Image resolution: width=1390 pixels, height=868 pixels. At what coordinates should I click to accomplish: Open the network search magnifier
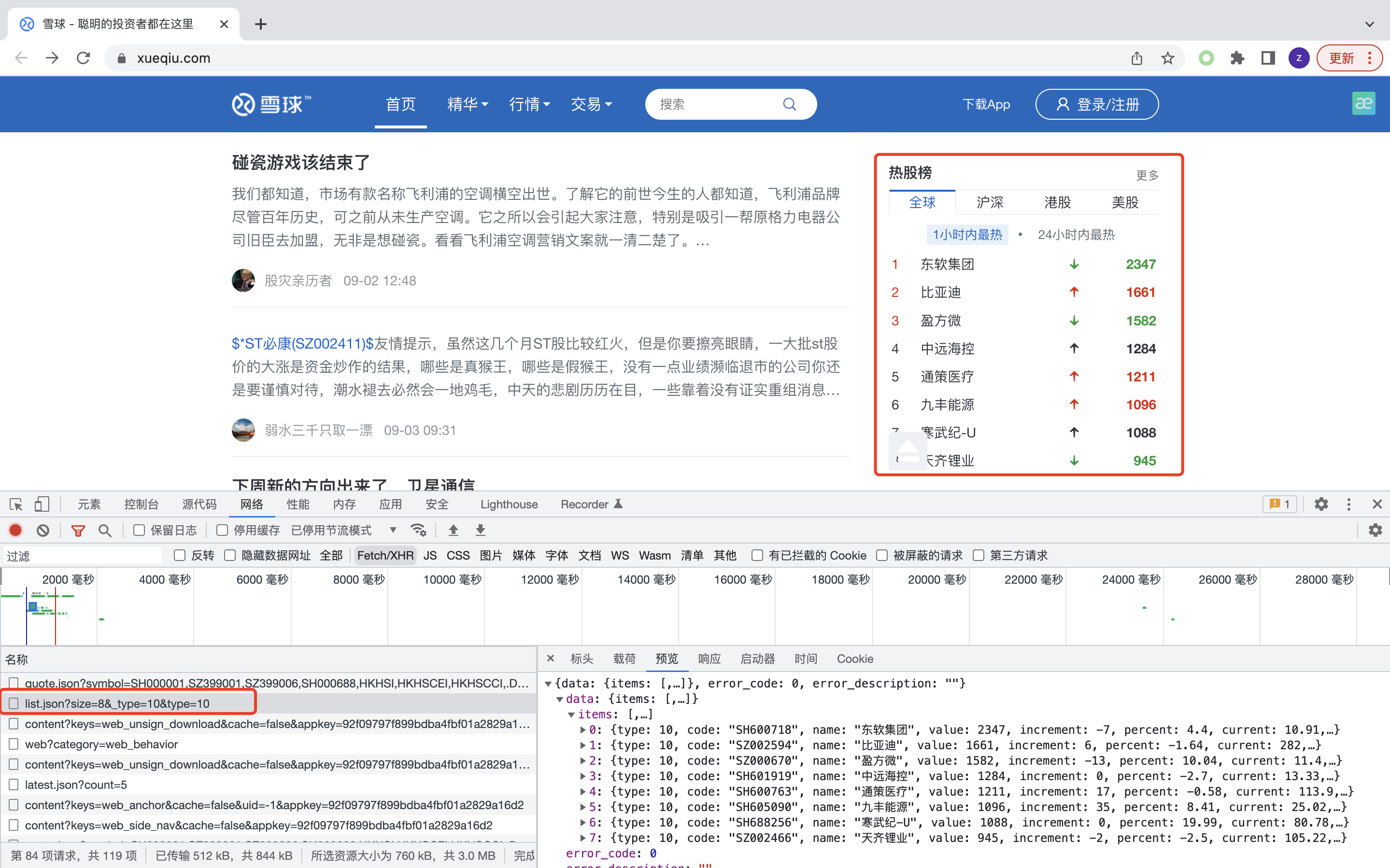[104, 531]
